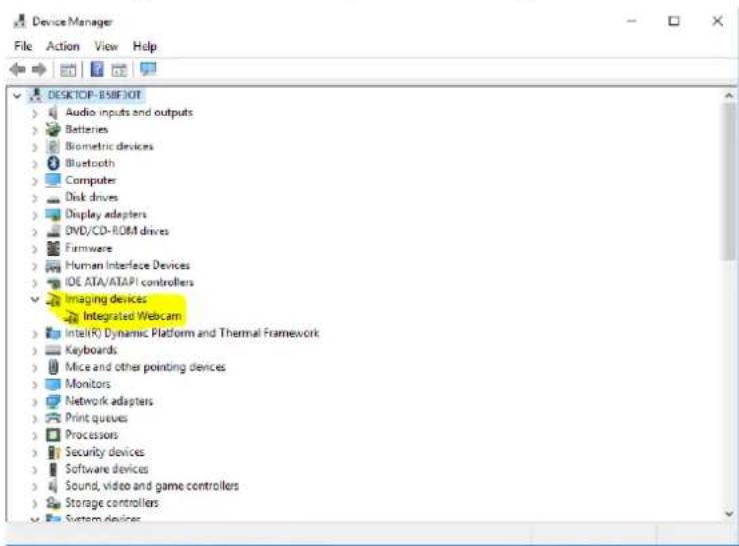The image size is (739, 546).
Task: Select the DESKTOP computer name label
Action: point(94,95)
